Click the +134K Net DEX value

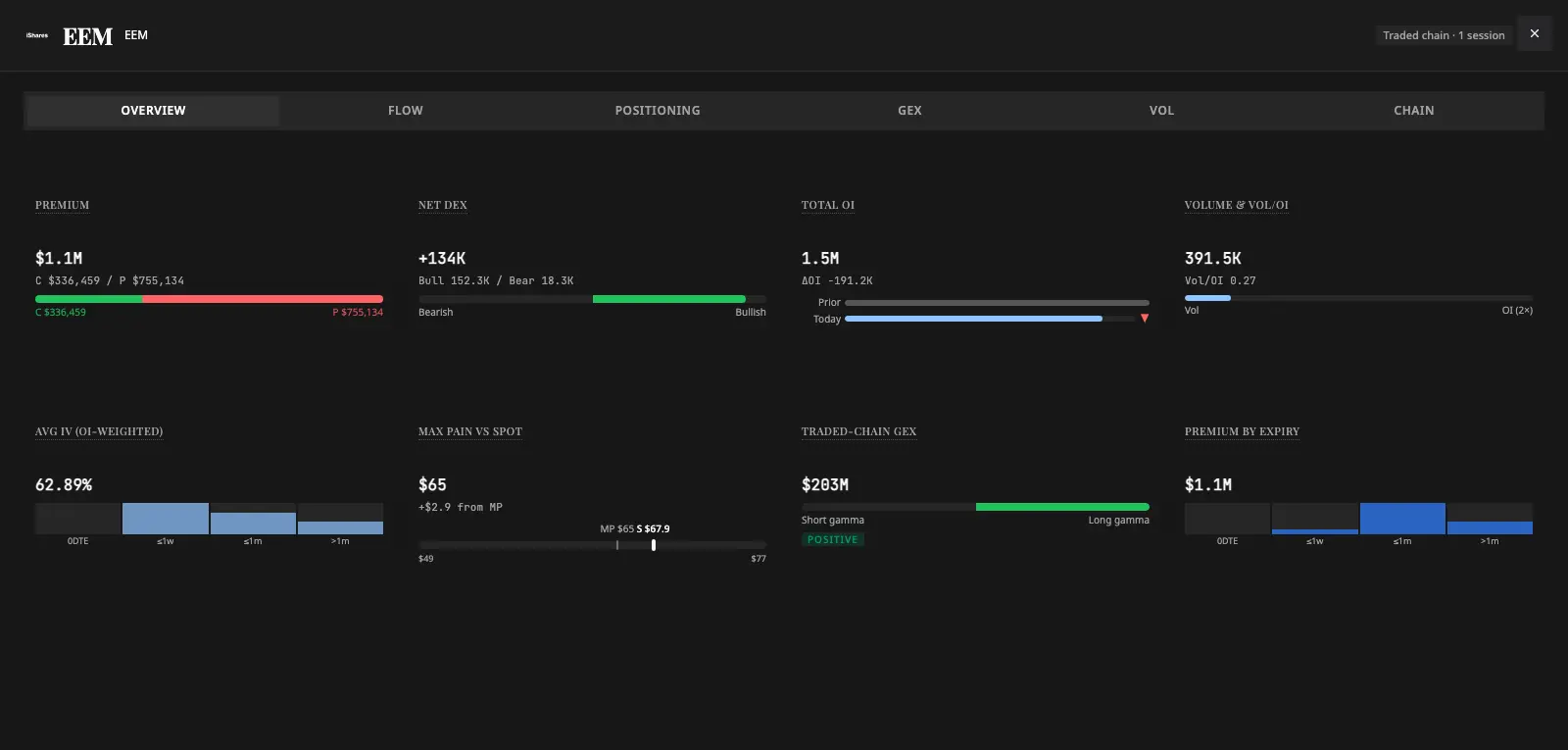click(442, 259)
